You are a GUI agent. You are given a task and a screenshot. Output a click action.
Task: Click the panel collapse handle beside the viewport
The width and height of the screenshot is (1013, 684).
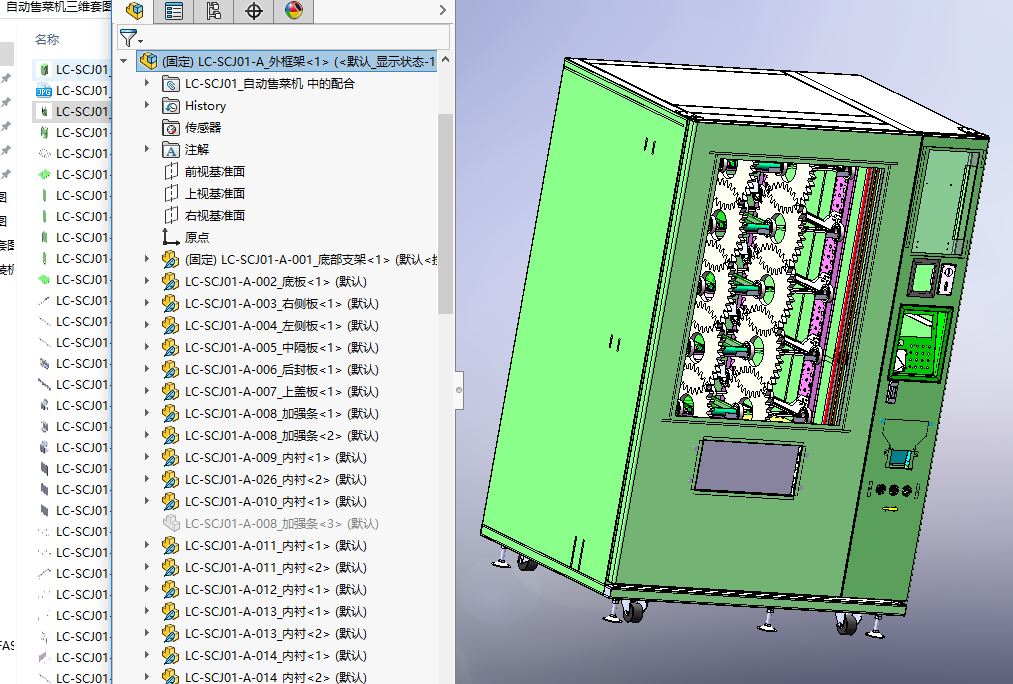459,390
